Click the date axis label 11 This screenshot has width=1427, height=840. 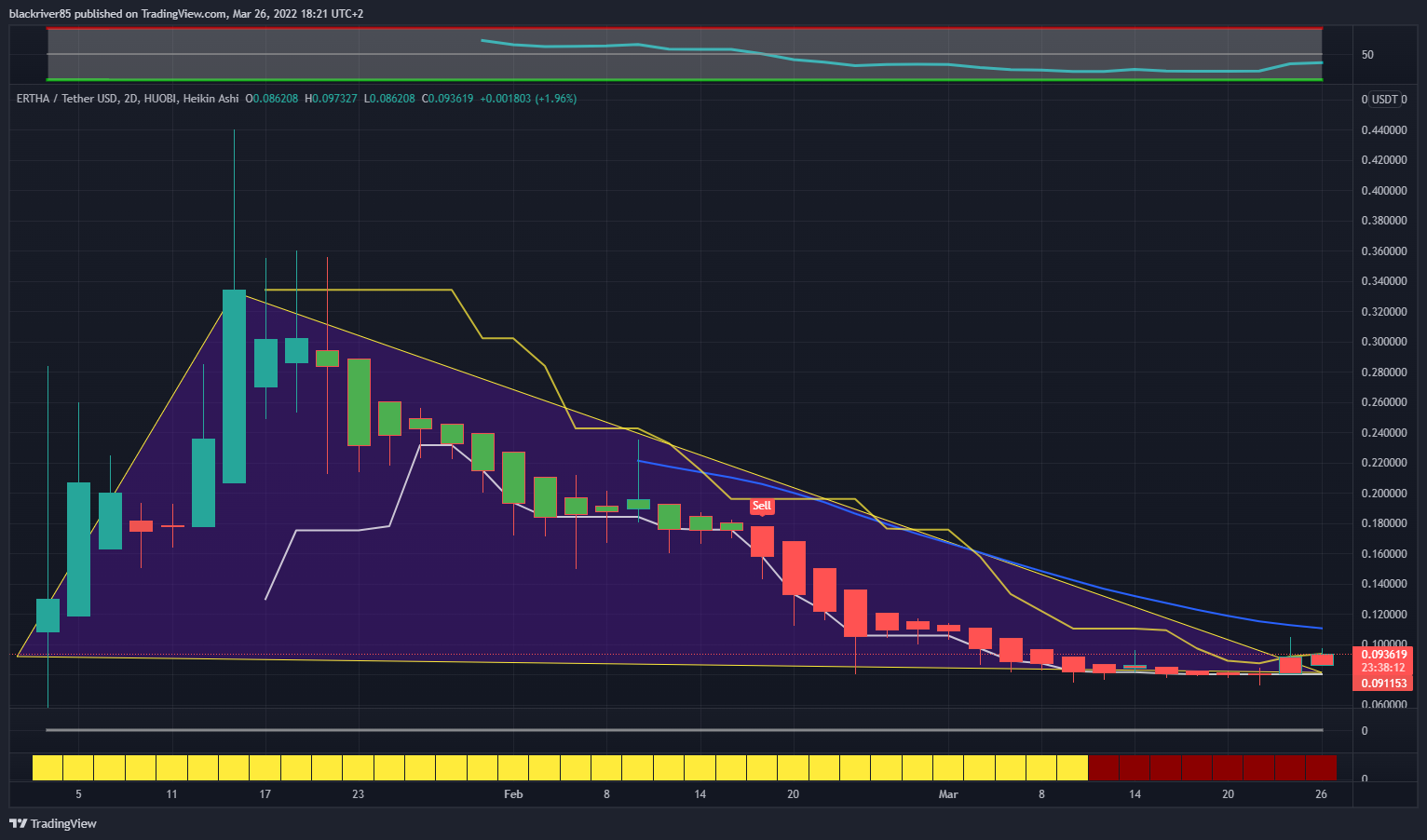point(171,794)
